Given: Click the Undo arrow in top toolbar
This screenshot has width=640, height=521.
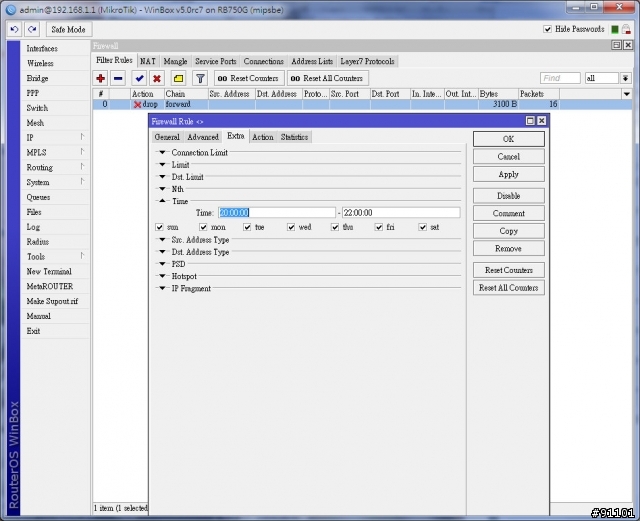Looking at the screenshot, I should coord(14,30).
